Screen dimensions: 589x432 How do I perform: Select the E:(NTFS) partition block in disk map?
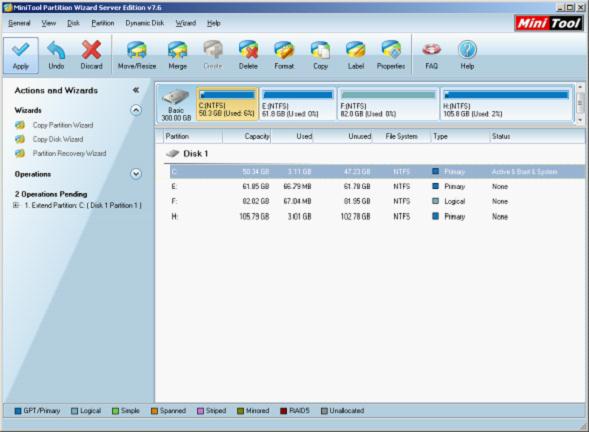click(x=298, y=104)
